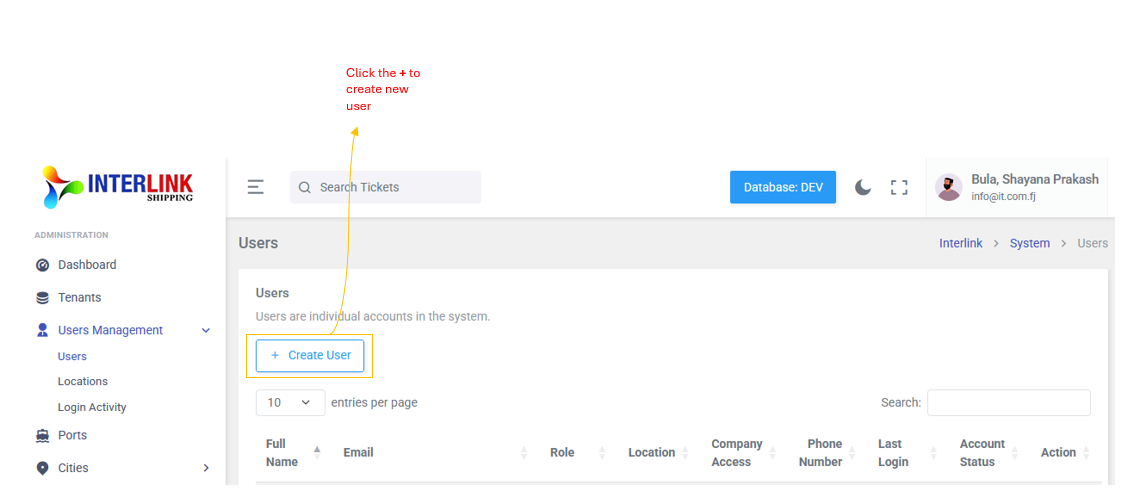Open Login Activity in the sidebar

pyautogui.click(x=92, y=408)
